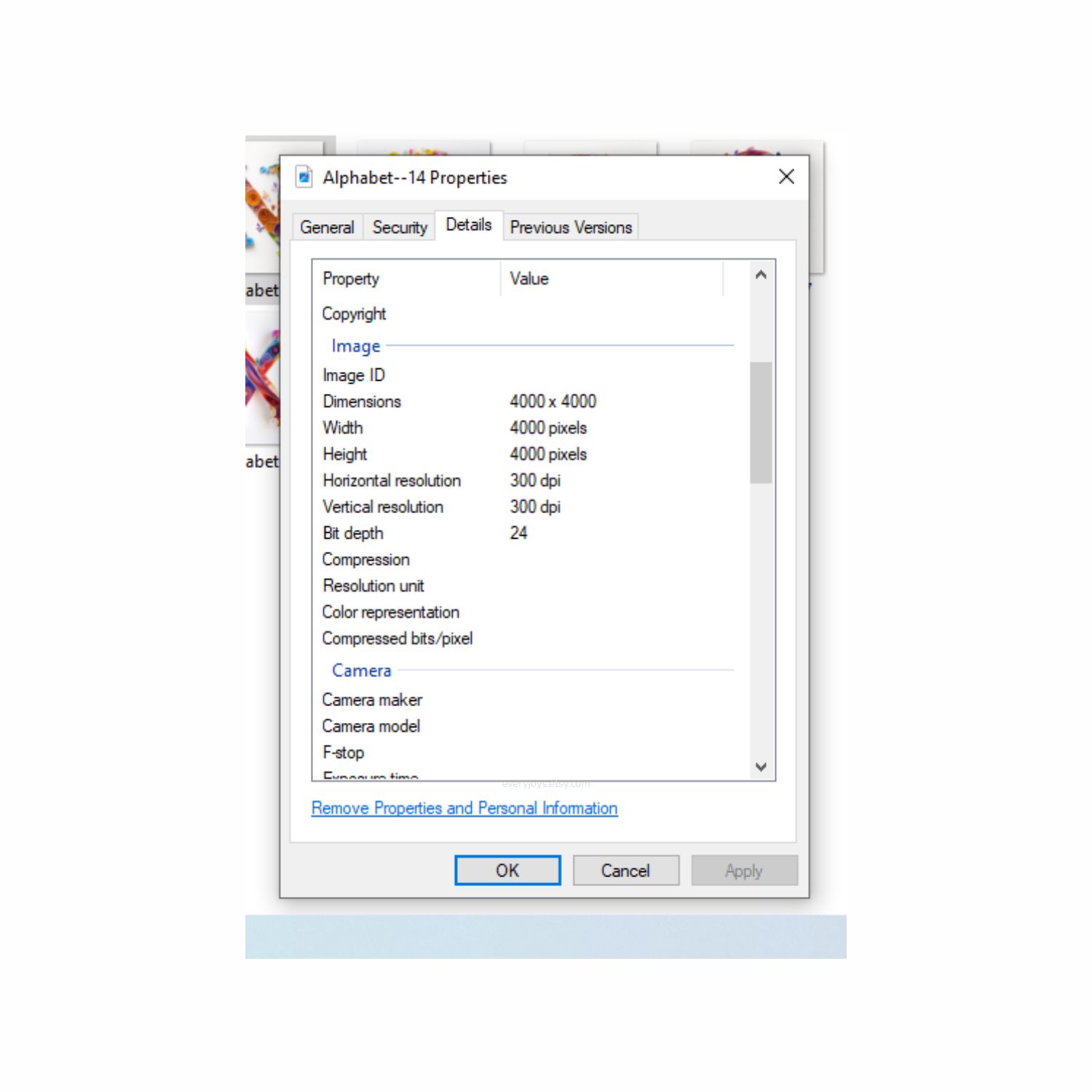Screen dimensions: 1092x1092
Task: Select the Camera maker property row
Action: 524,700
